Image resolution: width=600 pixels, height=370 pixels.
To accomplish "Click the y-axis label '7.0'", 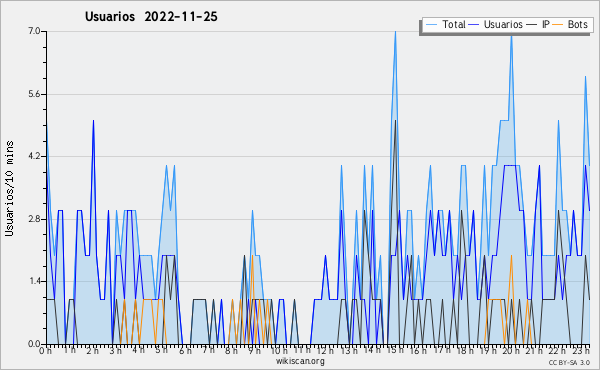I will (34, 31).
